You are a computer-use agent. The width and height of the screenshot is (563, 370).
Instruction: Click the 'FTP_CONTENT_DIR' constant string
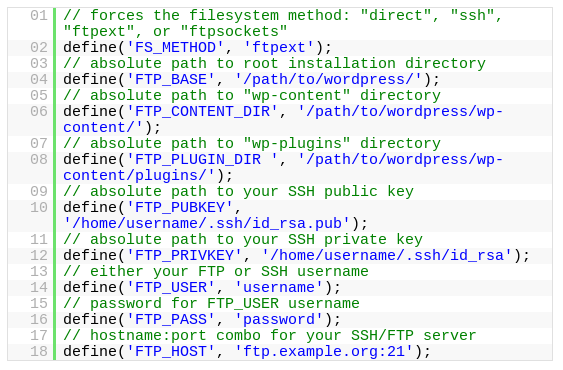coord(203,112)
